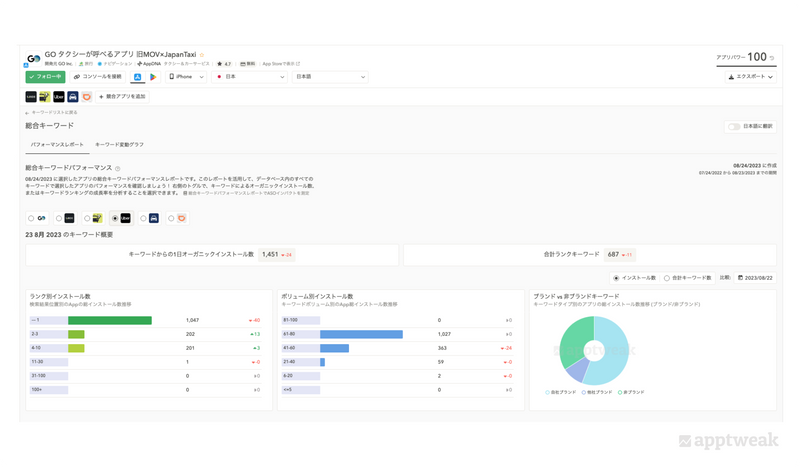The image size is (800, 467).
Task: Select the インストール数 radio option
Action: (x=616, y=278)
